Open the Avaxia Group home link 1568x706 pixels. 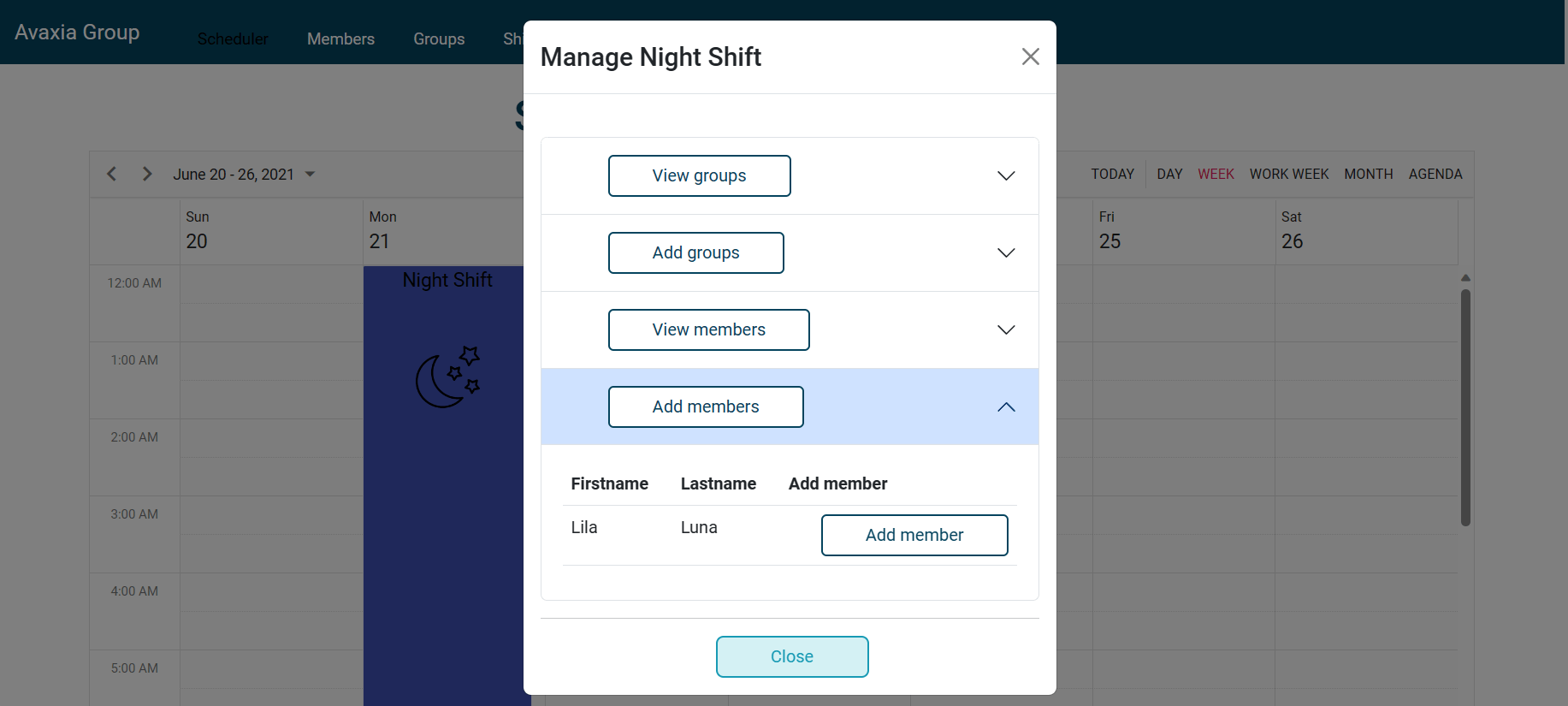click(77, 32)
